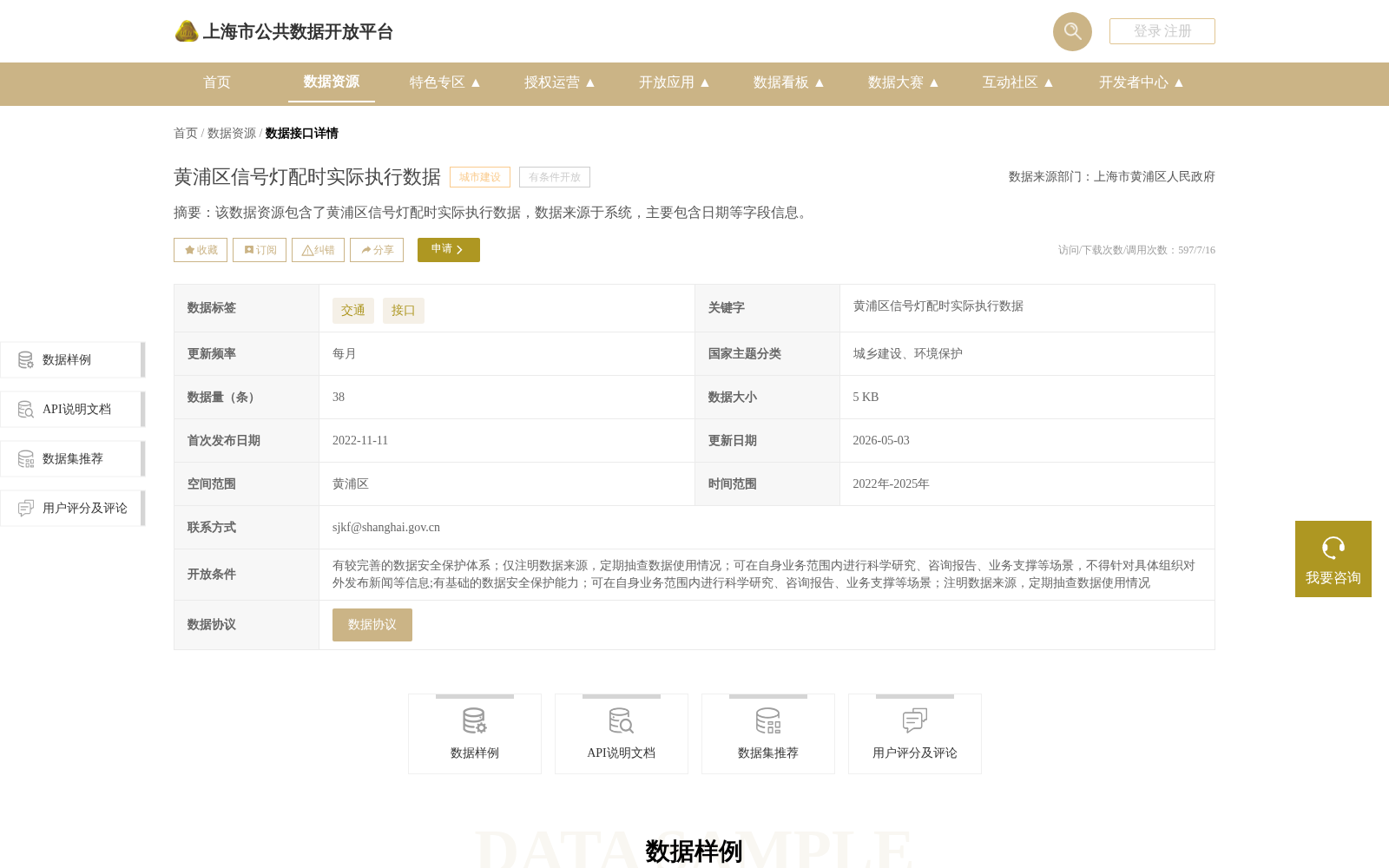Click the 城市建设 category tag
Image resolution: width=1389 pixels, height=868 pixels.
click(480, 177)
